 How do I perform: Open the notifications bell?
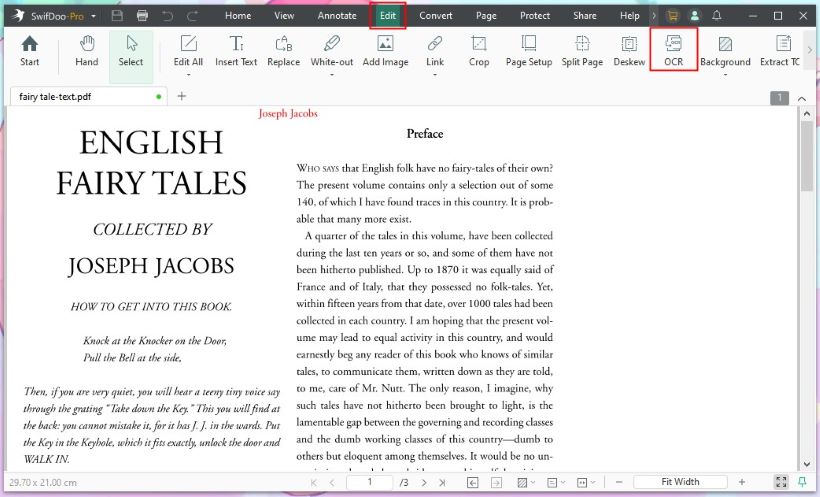pos(717,16)
